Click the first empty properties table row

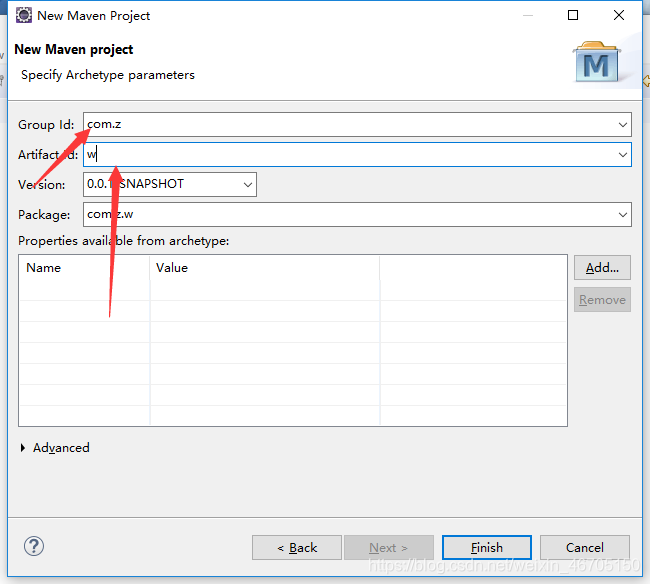pyautogui.click(x=293, y=290)
